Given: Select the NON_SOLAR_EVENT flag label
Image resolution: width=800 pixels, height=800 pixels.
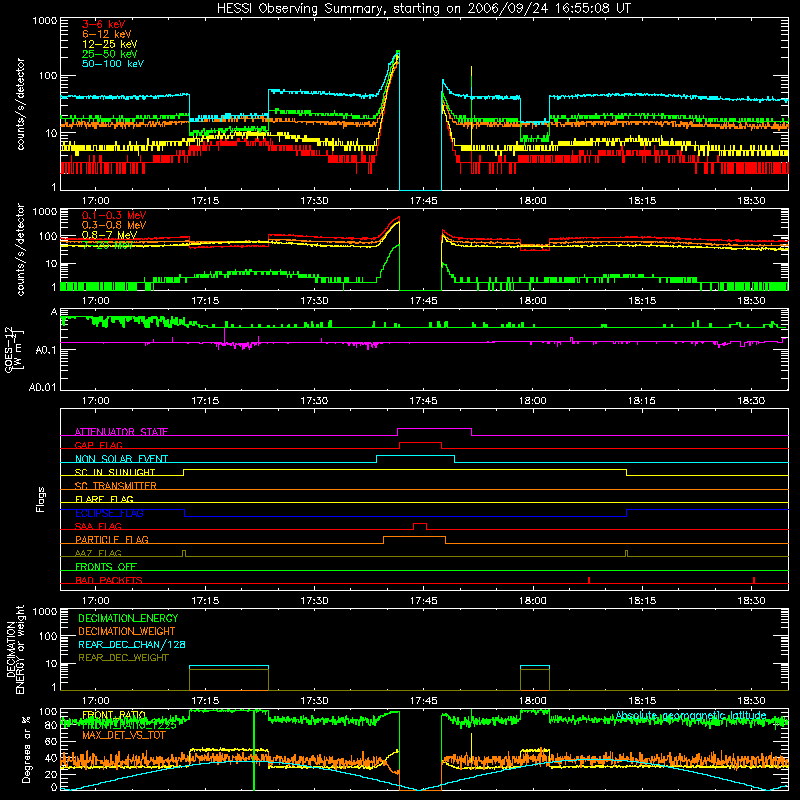Looking at the screenshot, I should [x=121, y=459].
